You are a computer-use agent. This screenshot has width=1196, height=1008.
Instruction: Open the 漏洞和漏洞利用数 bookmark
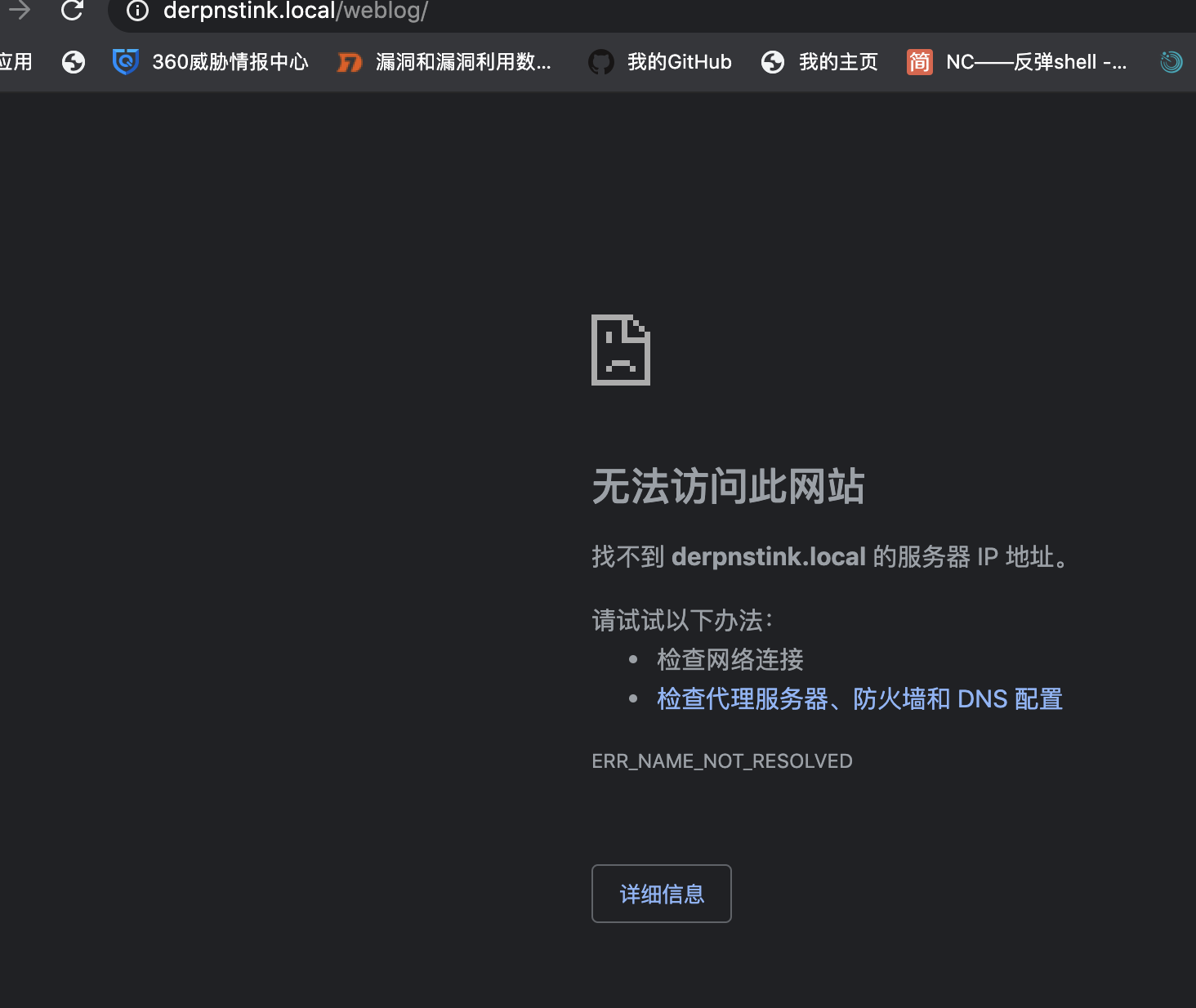tap(444, 62)
